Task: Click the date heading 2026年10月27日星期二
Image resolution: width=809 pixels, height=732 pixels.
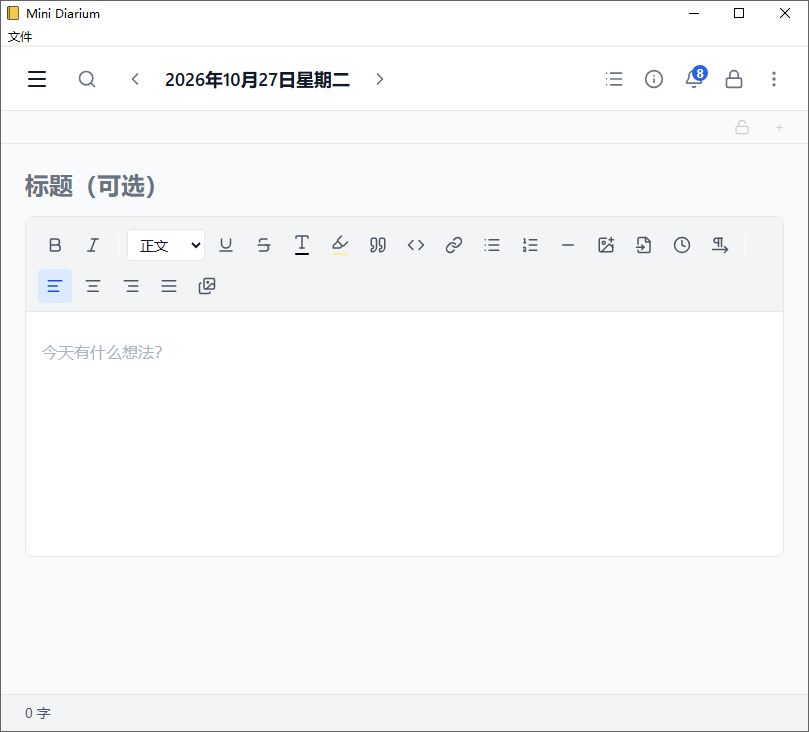Action: (257, 79)
